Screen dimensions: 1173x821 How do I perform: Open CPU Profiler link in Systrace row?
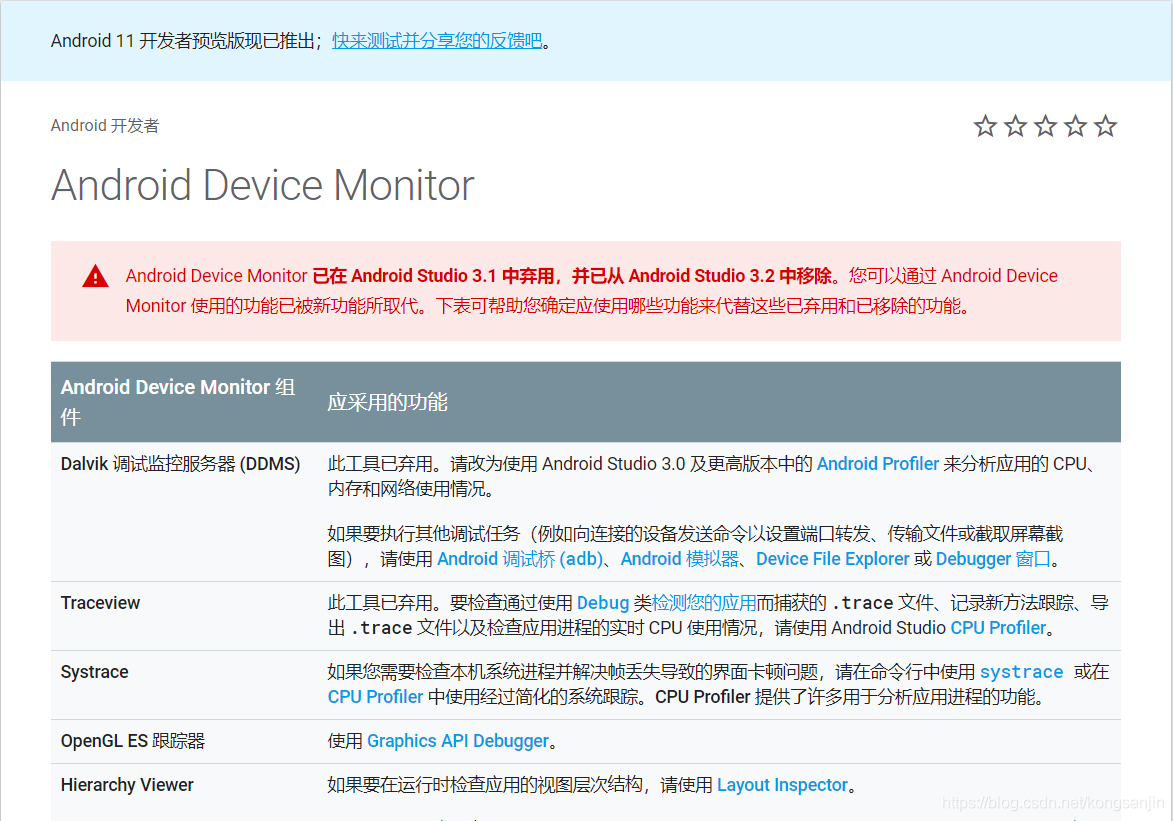[x=376, y=697]
